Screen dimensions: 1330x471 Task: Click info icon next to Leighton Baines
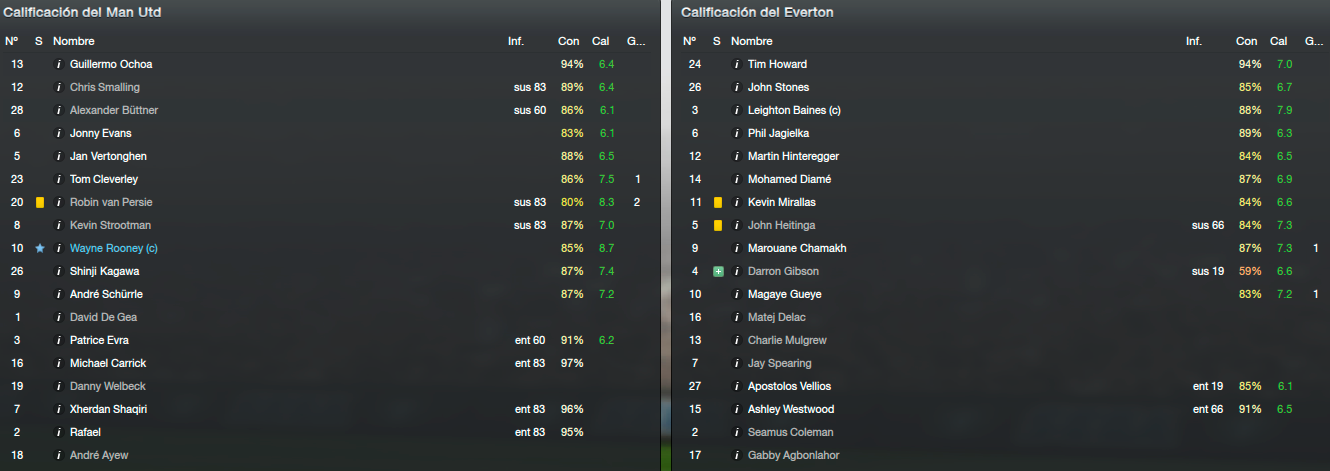(x=737, y=110)
